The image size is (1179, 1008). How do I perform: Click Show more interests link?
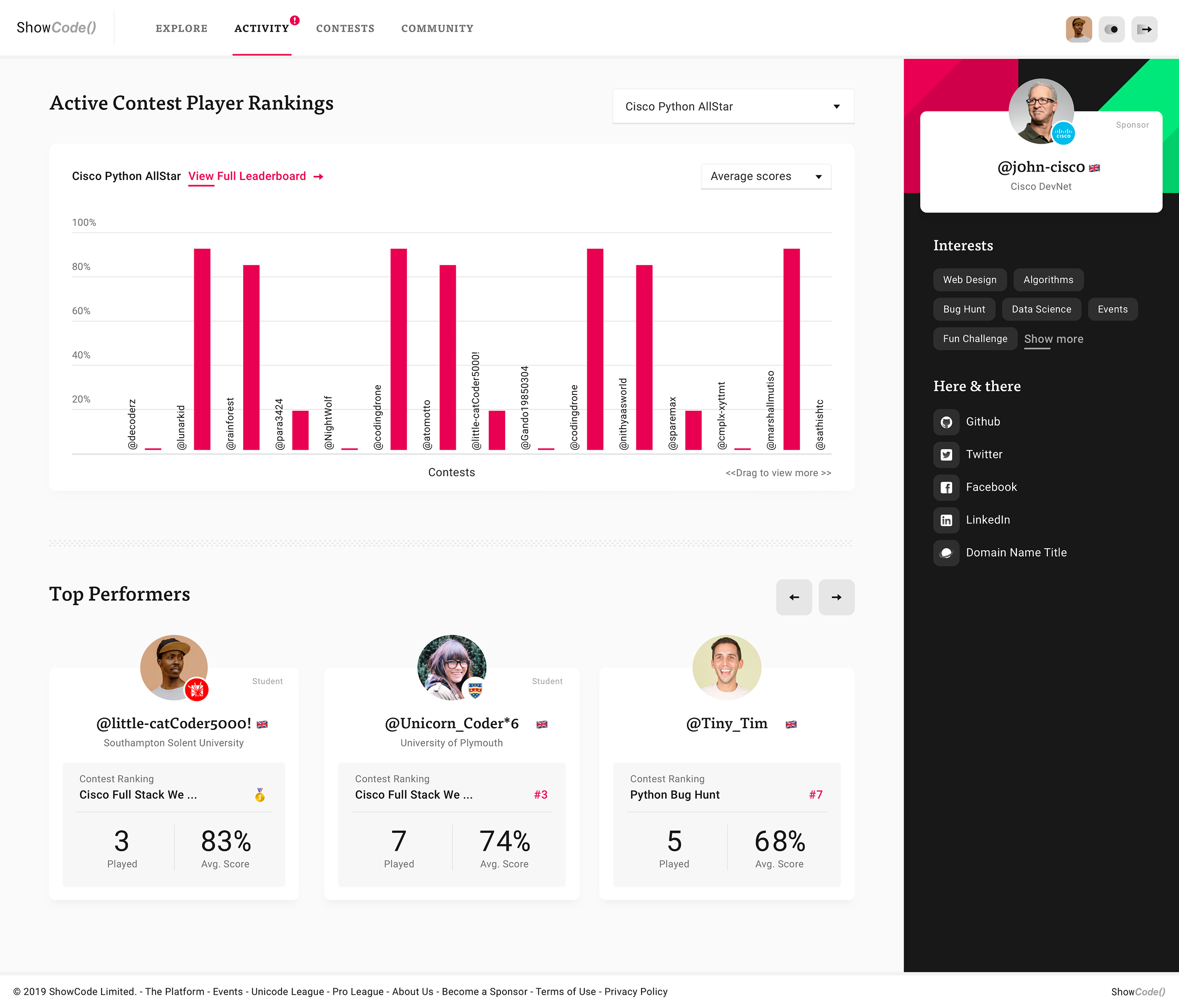point(1054,339)
